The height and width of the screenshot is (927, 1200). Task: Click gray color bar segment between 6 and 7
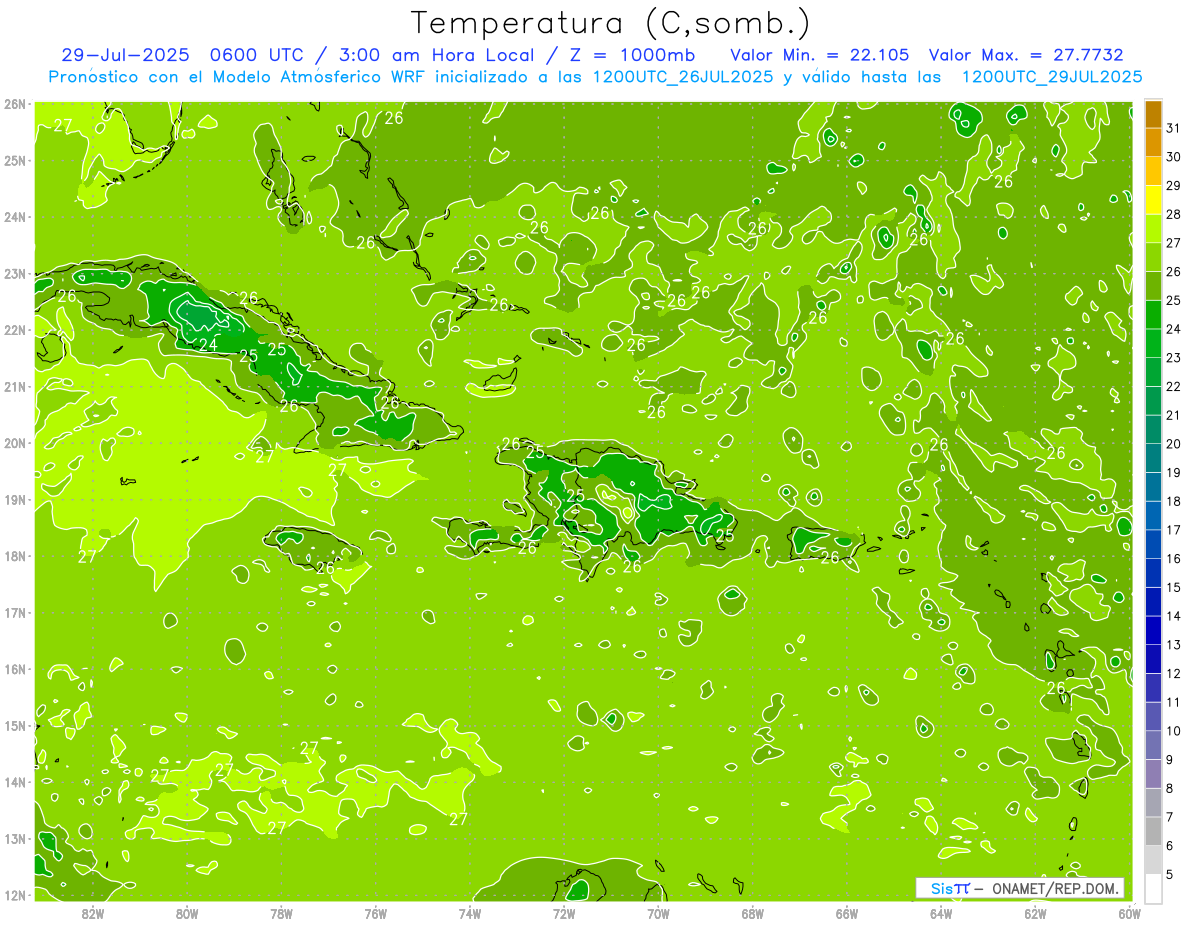(1153, 831)
